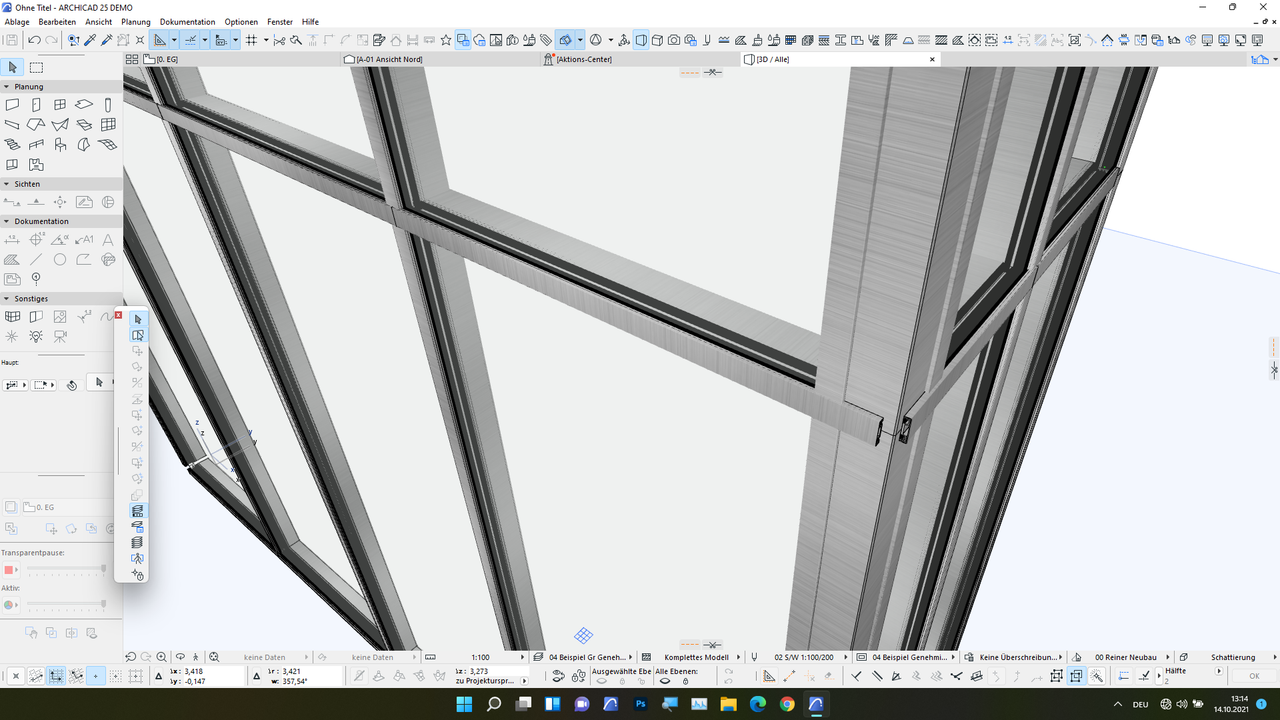
Task: Switch to the A-01 Ansicht Nord tab
Action: click(390, 58)
